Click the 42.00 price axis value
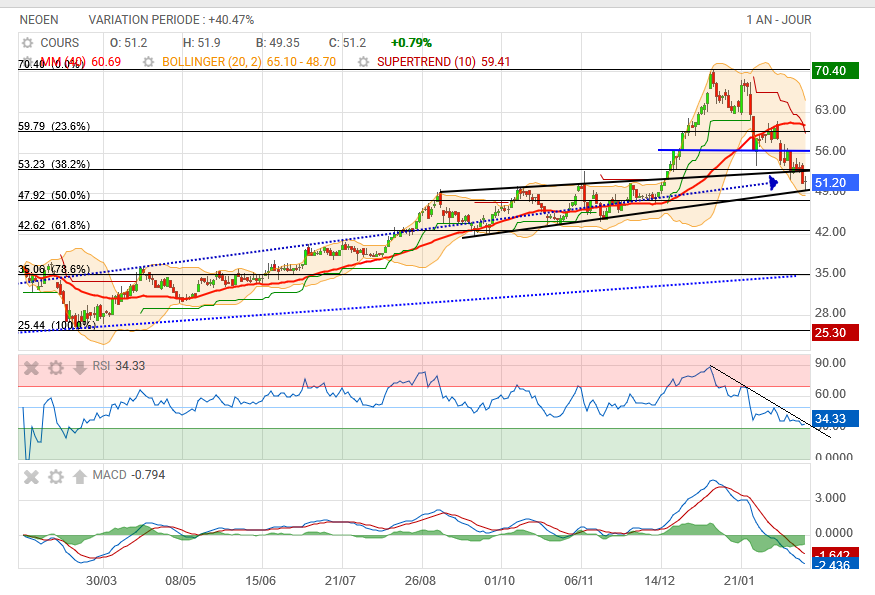This screenshot has width=875, height=595. [830, 232]
